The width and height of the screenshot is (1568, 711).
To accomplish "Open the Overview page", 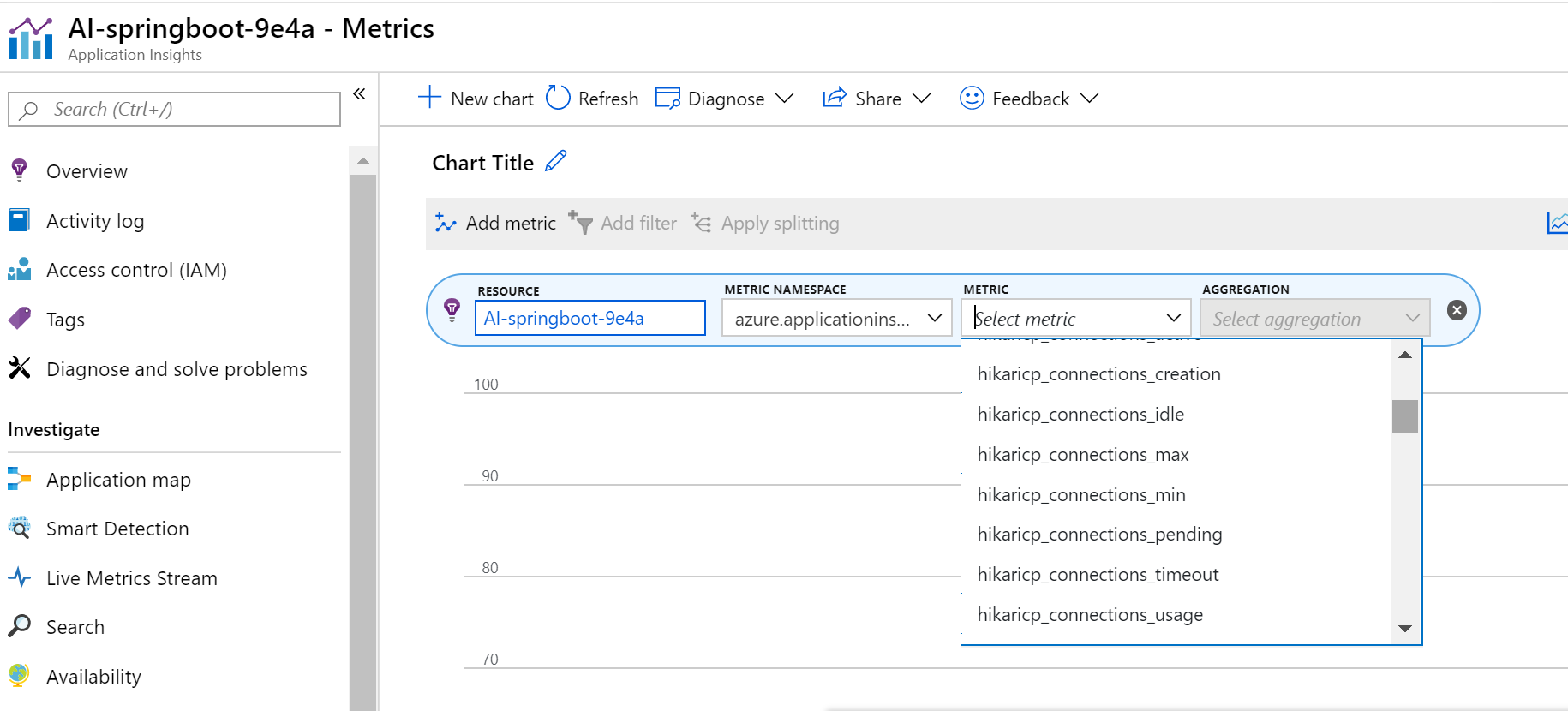I will pos(87,171).
